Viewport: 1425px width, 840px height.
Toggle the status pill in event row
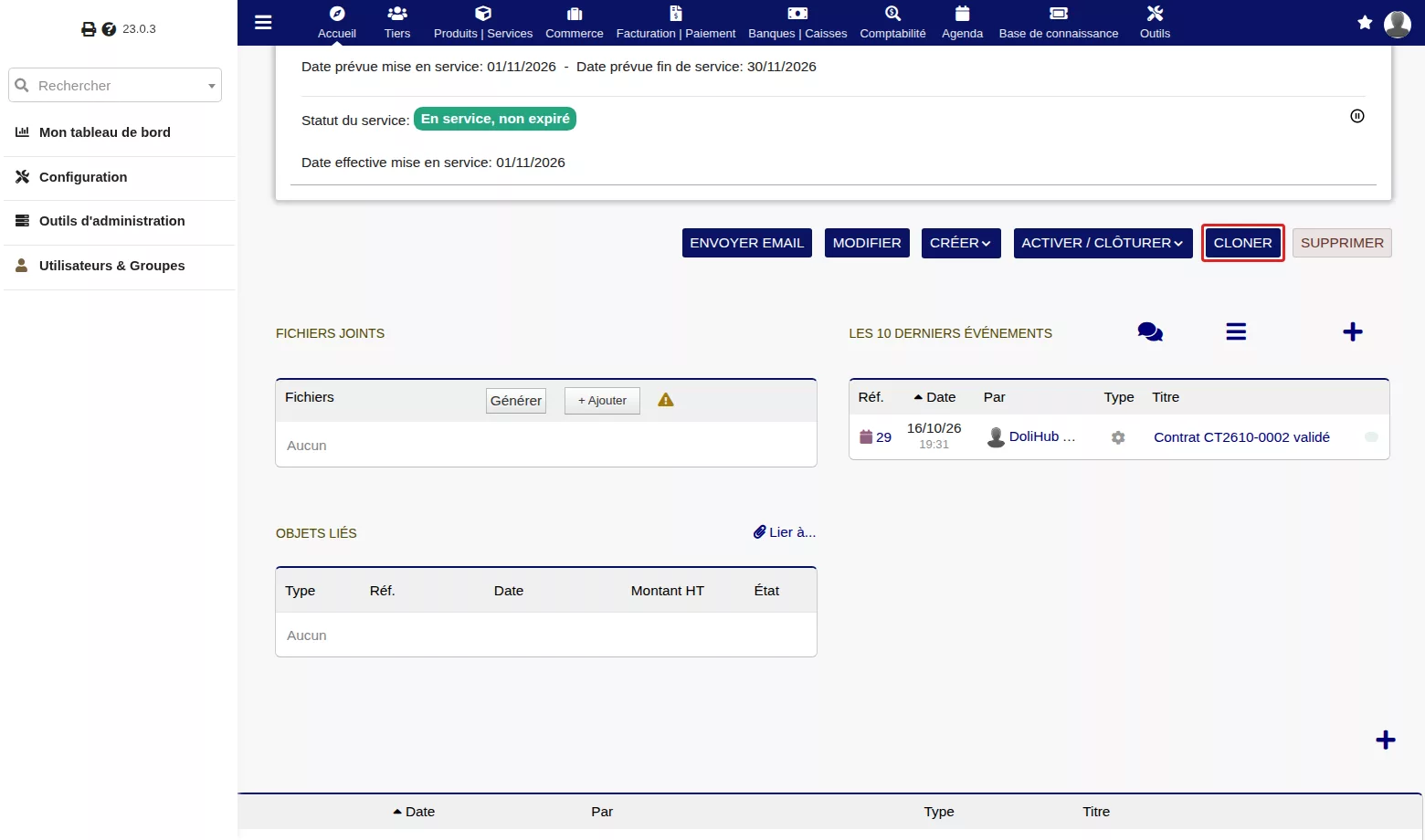coord(1371,437)
